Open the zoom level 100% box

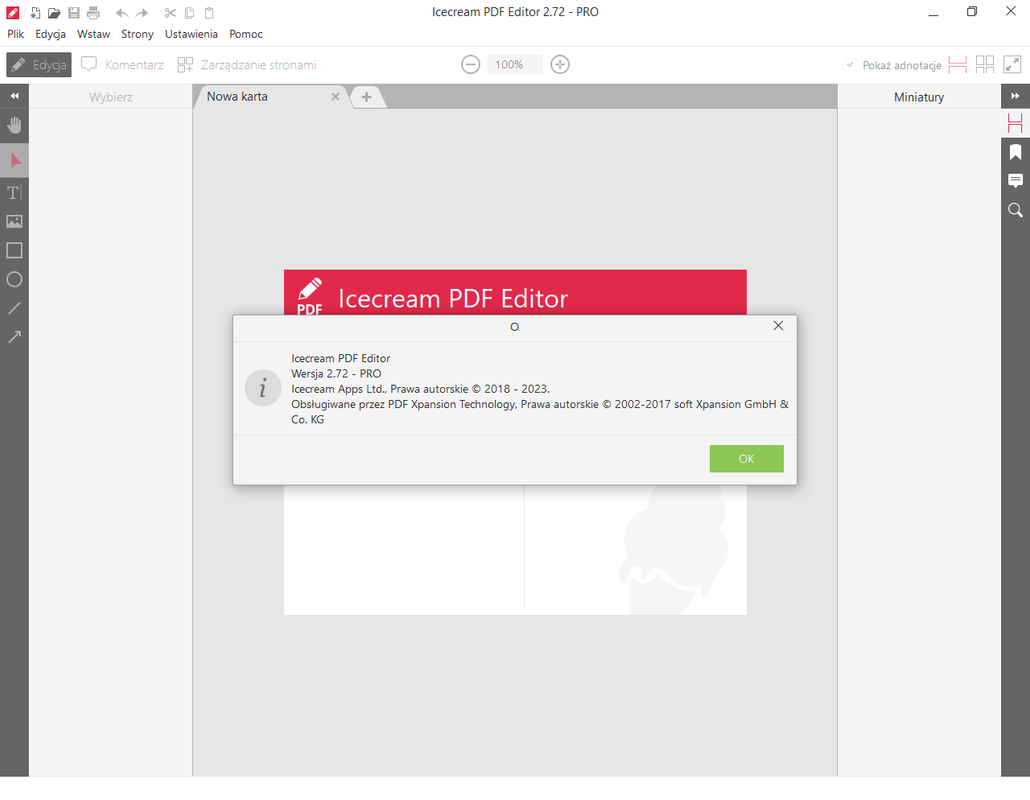coord(515,64)
